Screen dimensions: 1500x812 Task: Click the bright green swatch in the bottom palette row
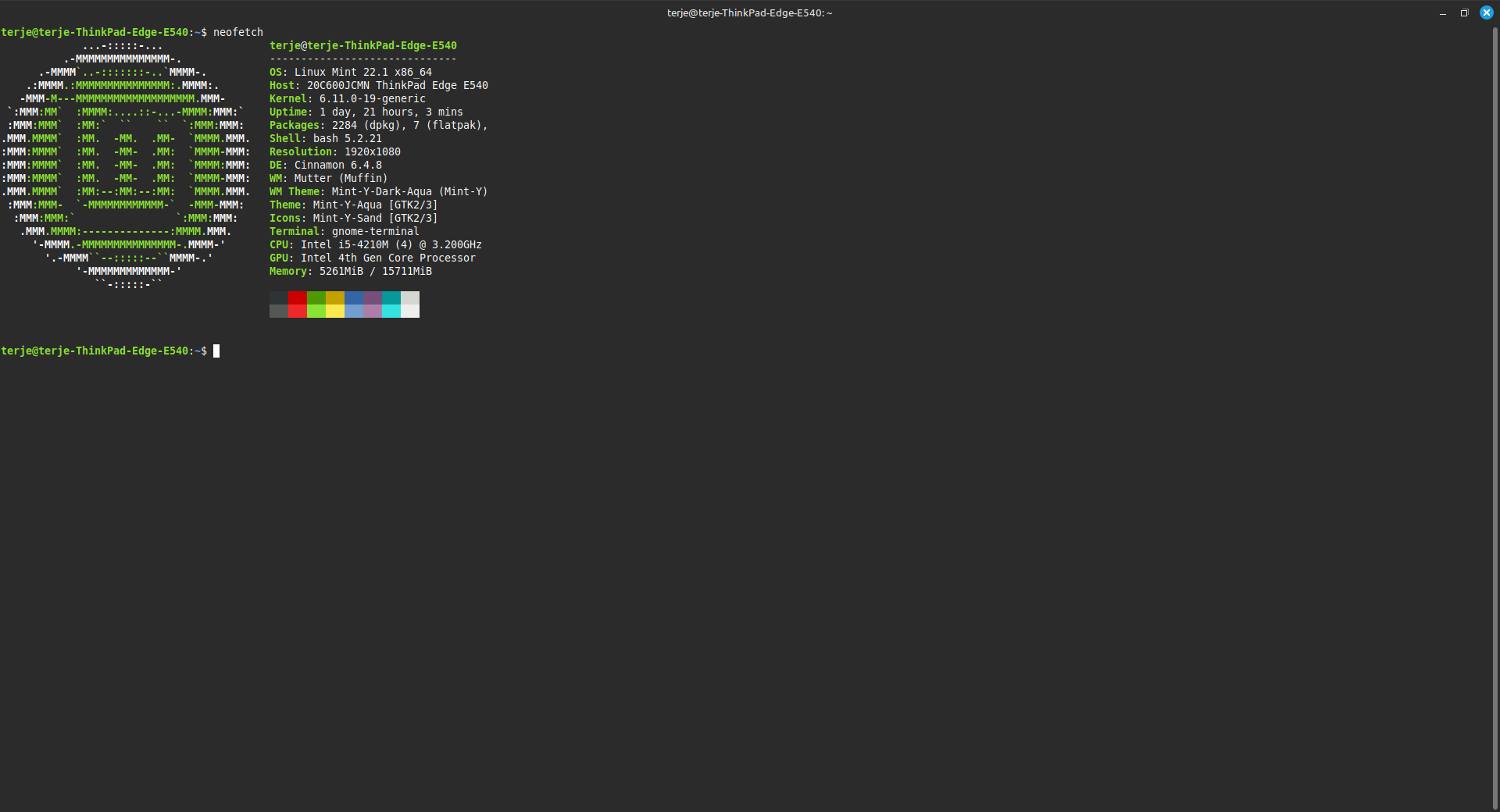tap(316, 312)
